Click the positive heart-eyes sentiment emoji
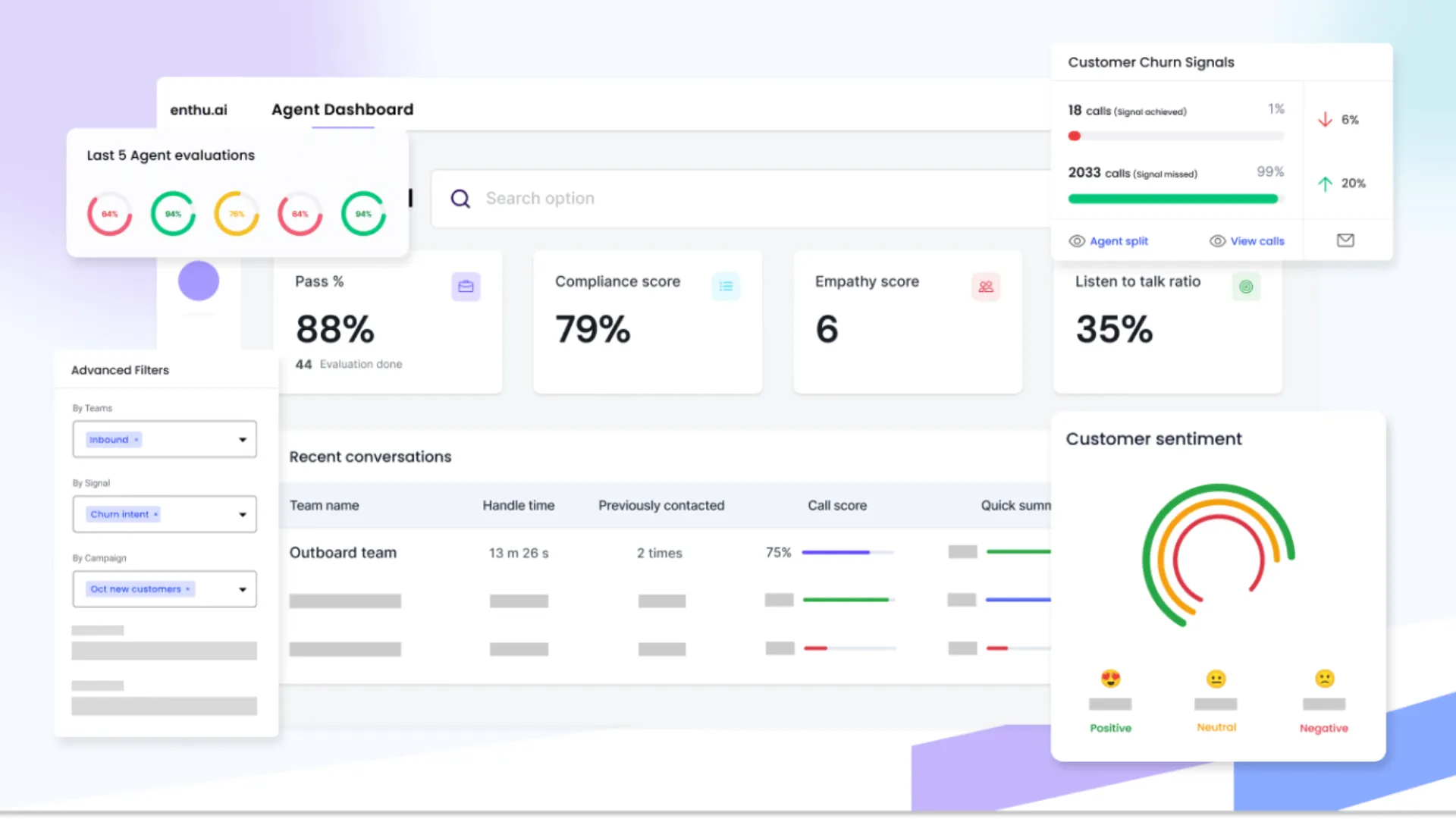This screenshot has width=1456, height=819. tap(1110, 678)
